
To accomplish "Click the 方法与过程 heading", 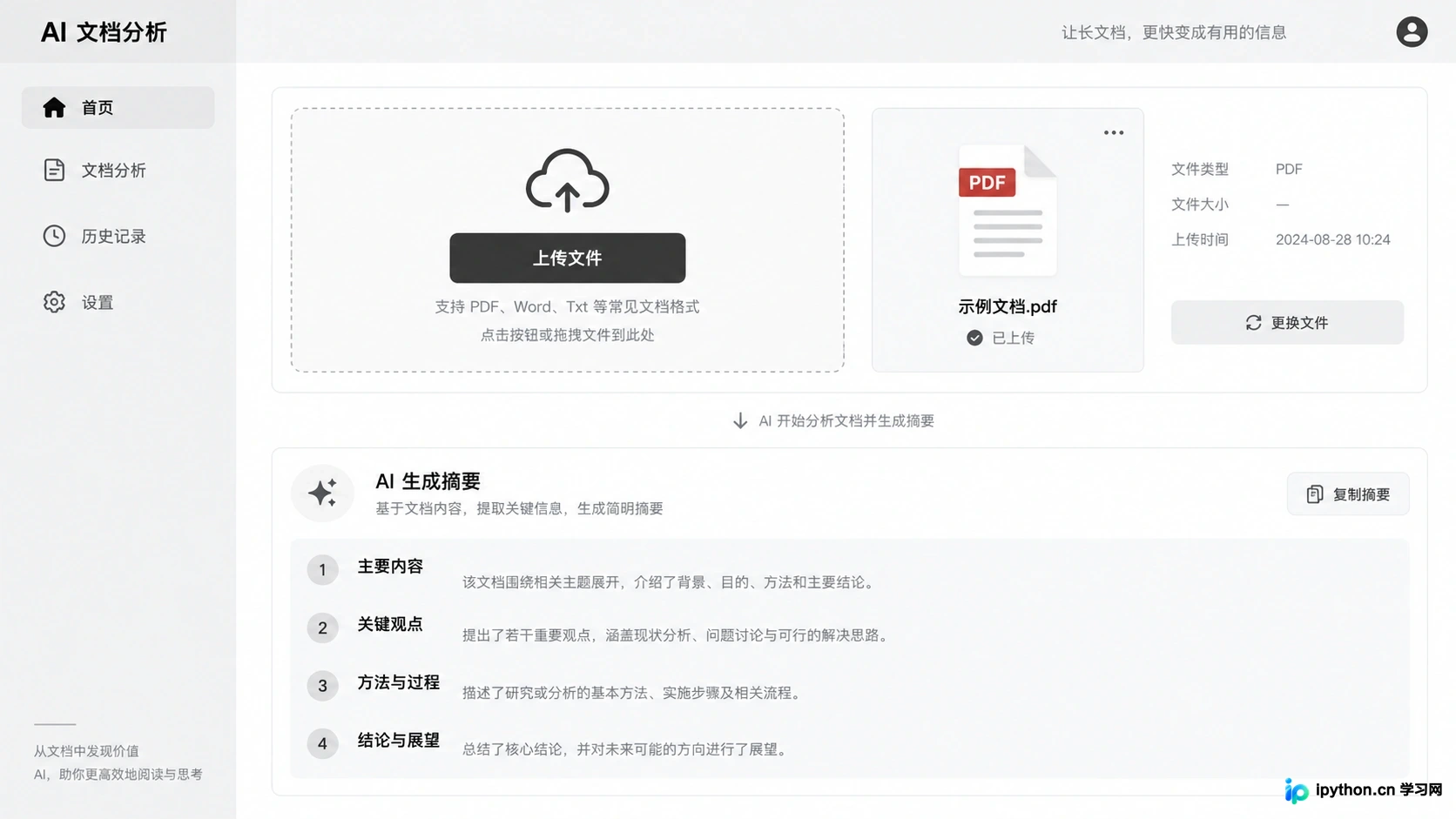I will click(398, 682).
